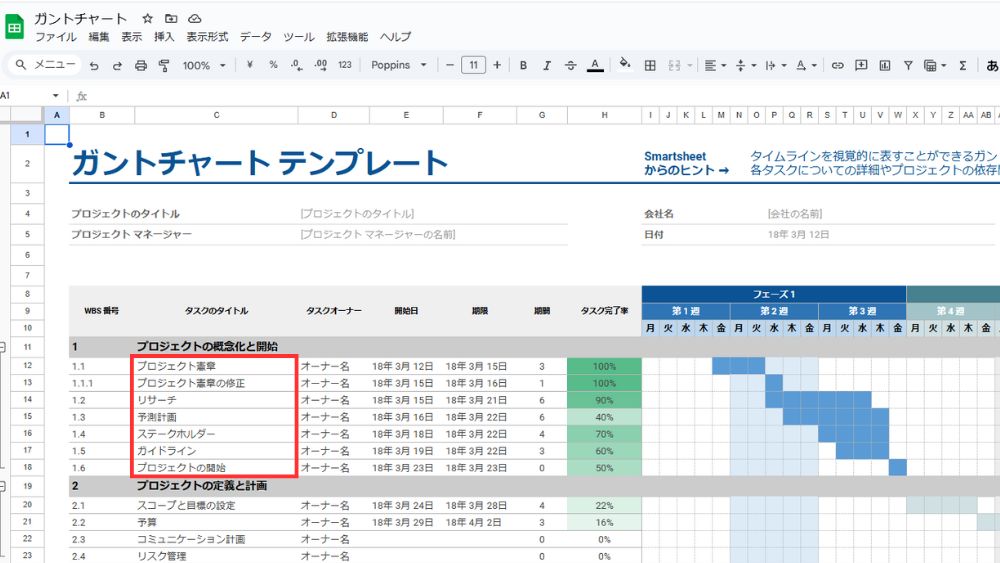
Task: Click the Borders grid icon
Action: [x=650, y=66]
